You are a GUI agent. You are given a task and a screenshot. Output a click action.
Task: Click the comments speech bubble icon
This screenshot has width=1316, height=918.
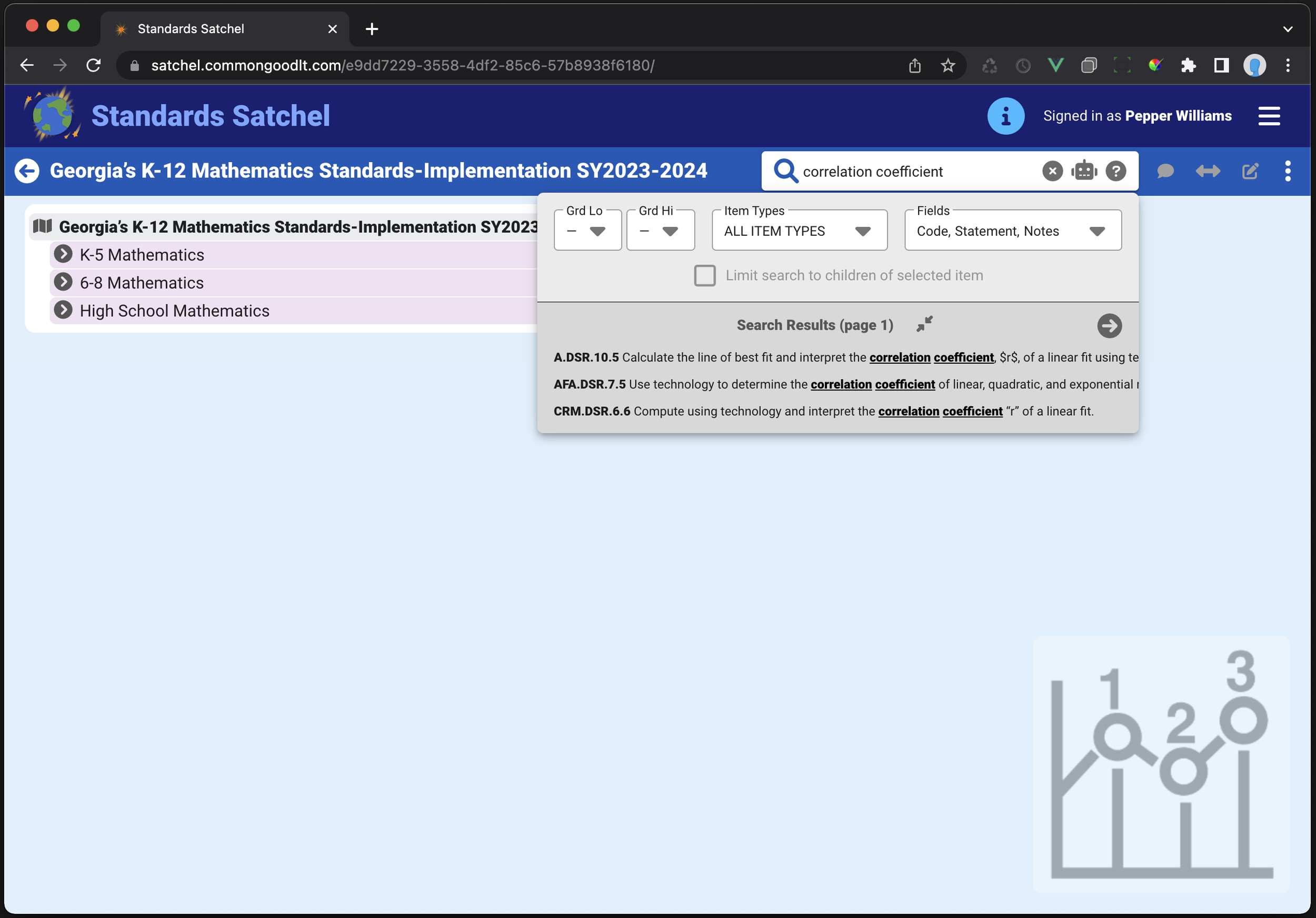pos(1165,171)
